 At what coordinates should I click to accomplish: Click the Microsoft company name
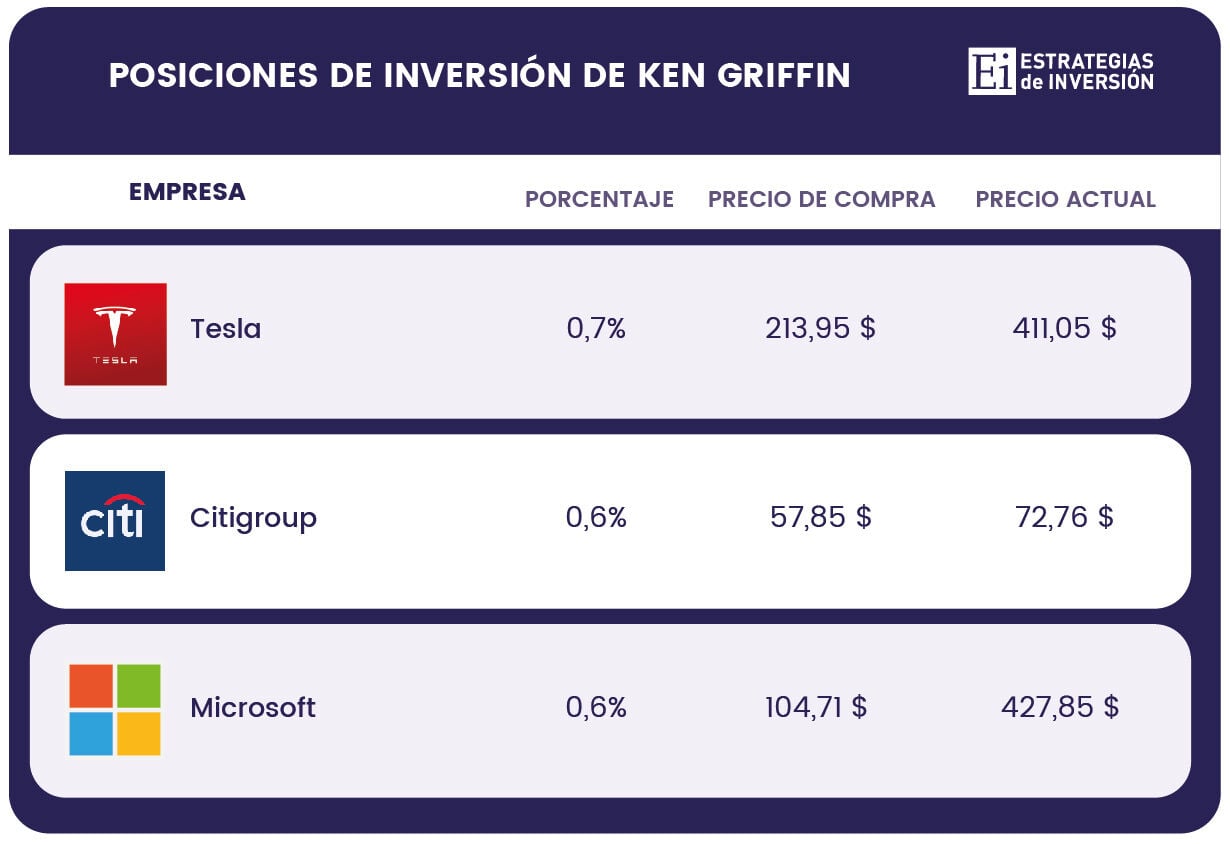pyautogui.click(x=253, y=708)
